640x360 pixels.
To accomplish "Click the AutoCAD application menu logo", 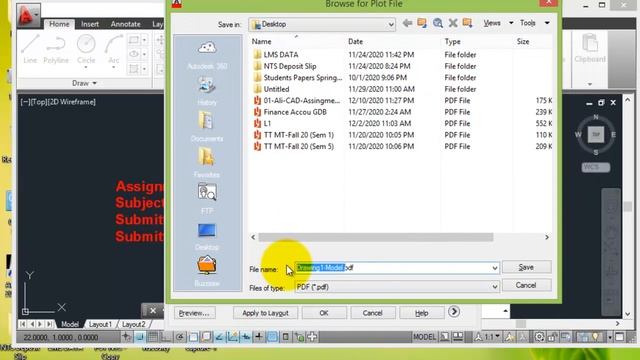I will pos(28,15).
